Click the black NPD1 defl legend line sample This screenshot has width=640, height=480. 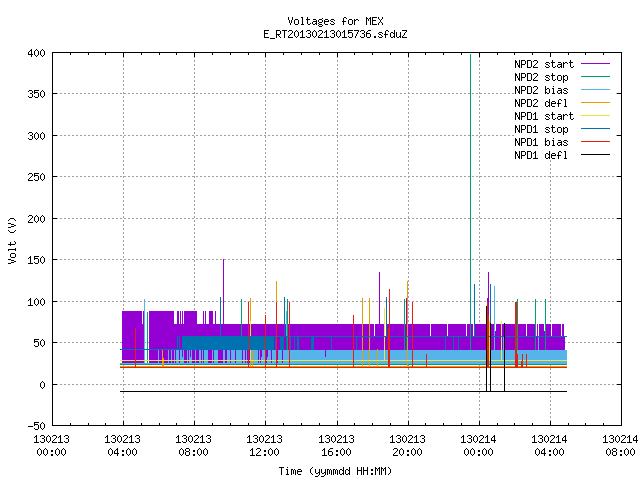click(x=595, y=155)
